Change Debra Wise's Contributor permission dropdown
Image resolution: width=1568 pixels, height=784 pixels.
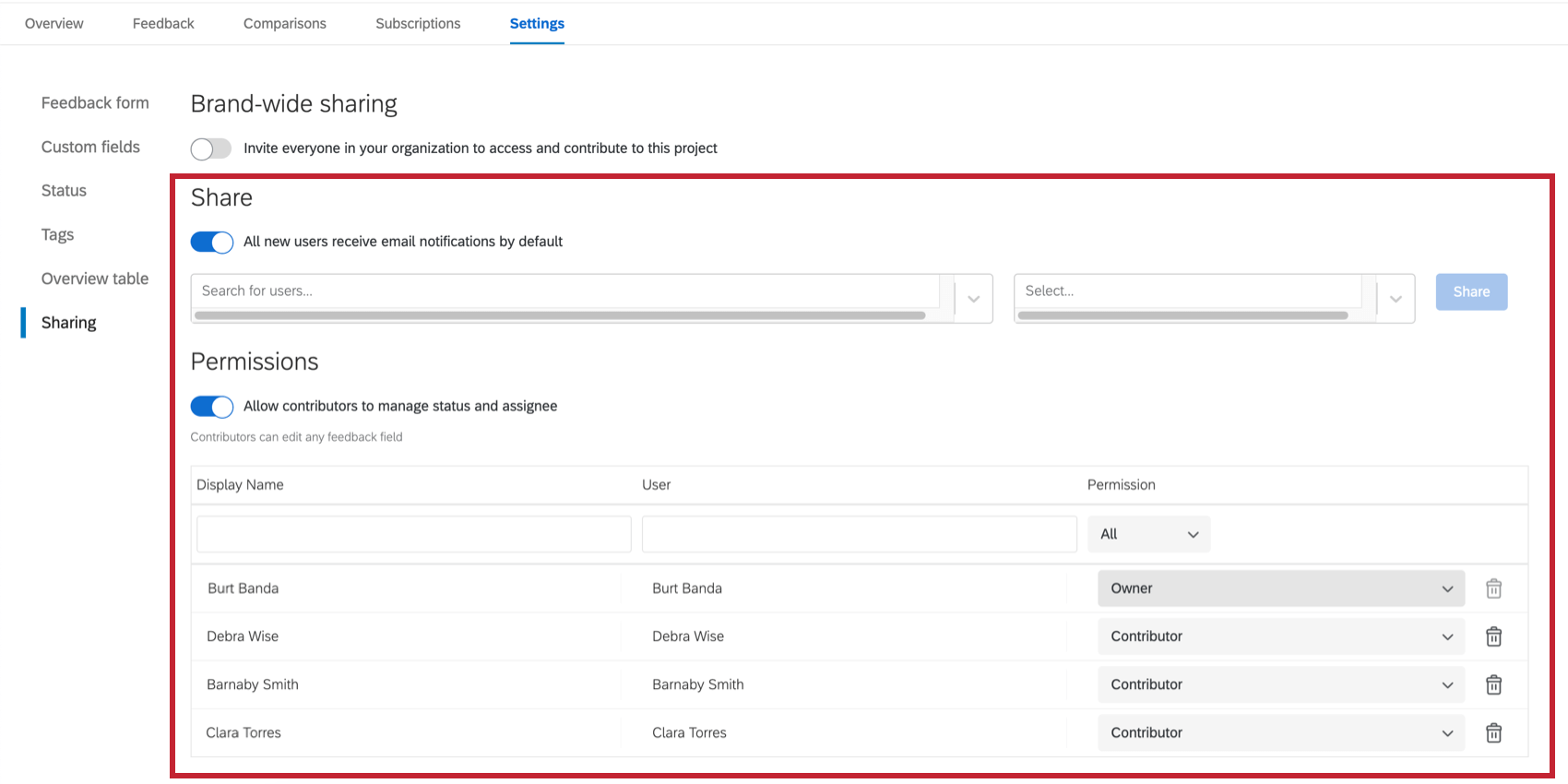point(1280,636)
